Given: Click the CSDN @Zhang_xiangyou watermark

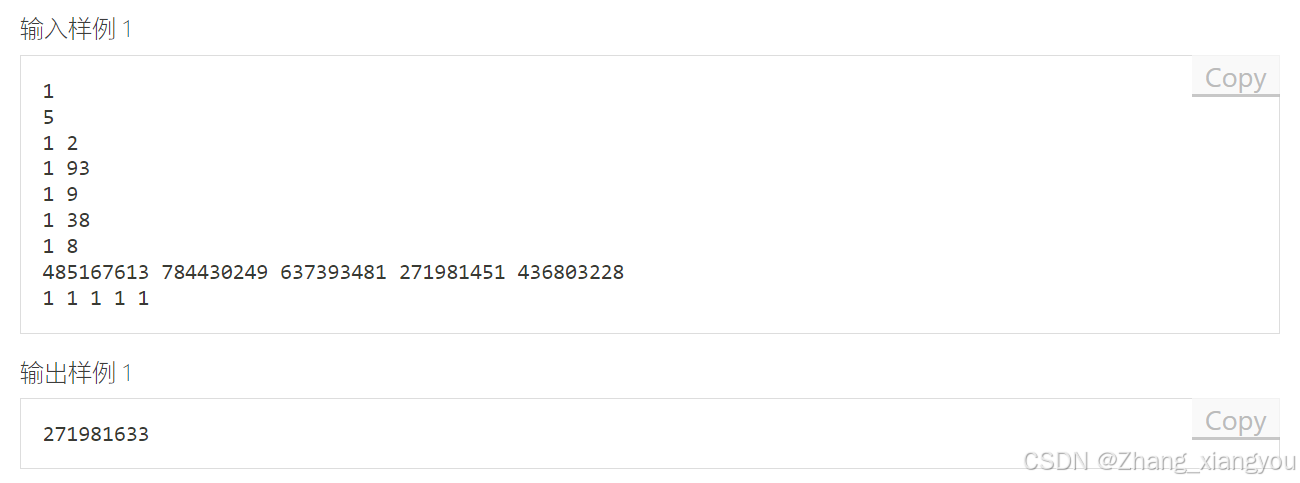Looking at the screenshot, I should [1158, 461].
